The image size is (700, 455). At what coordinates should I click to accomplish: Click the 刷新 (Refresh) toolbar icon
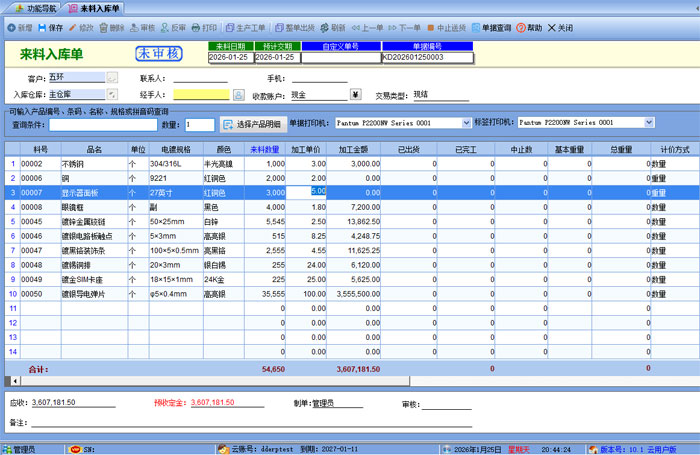tap(332, 27)
